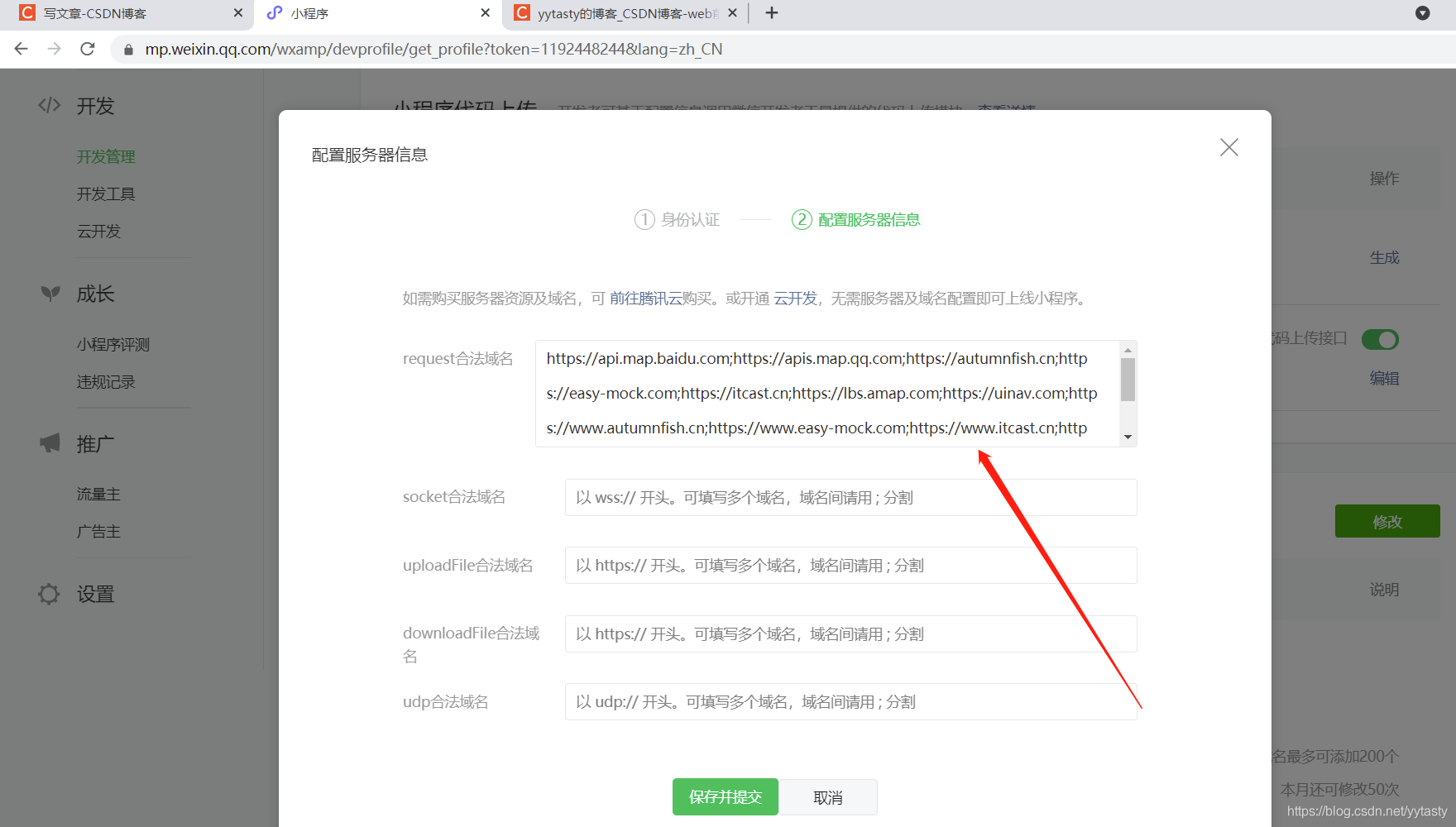Viewport: 1456px width, 827px height.
Task: Click step 1 身份认证 in the wizard
Action: coord(677,219)
